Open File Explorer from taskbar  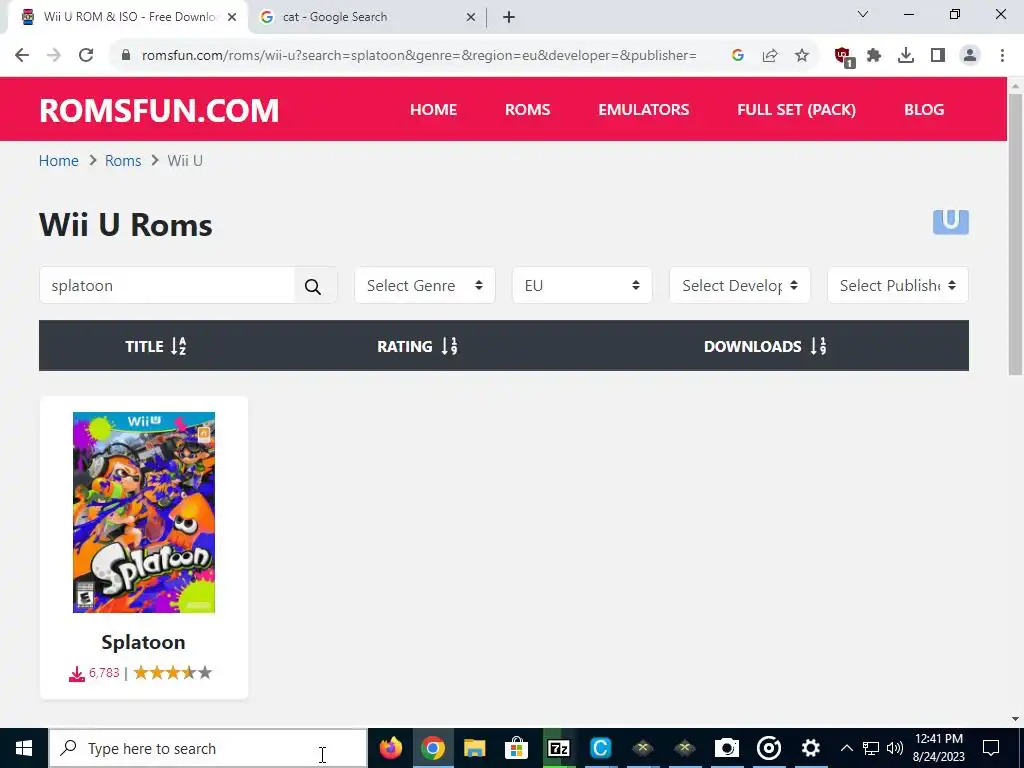tap(475, 748)
